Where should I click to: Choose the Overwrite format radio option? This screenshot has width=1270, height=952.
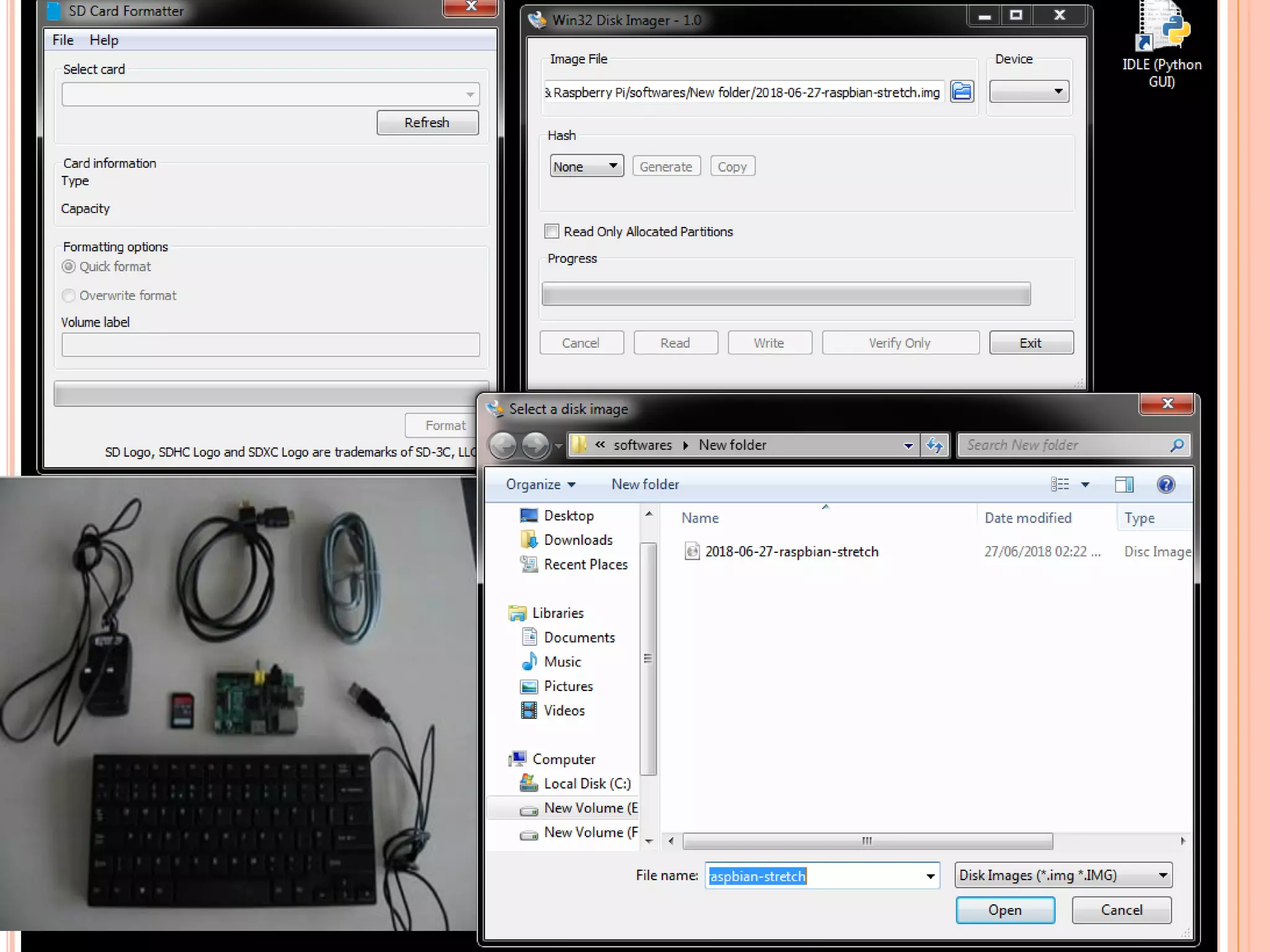click(x=69, y=296)
